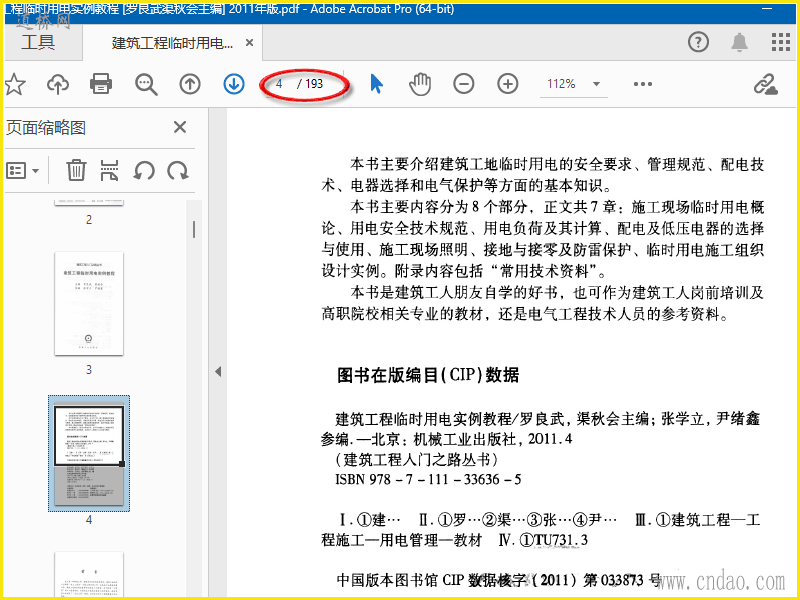Click the total page count 193
800x600 pixels.
pos(314,84)
